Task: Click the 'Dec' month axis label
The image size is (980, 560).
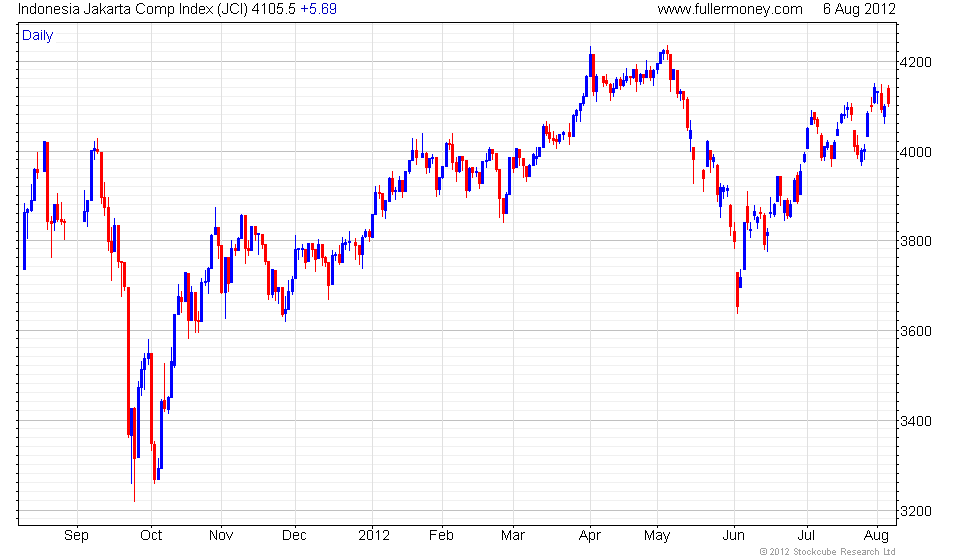Action: (294, 536)
